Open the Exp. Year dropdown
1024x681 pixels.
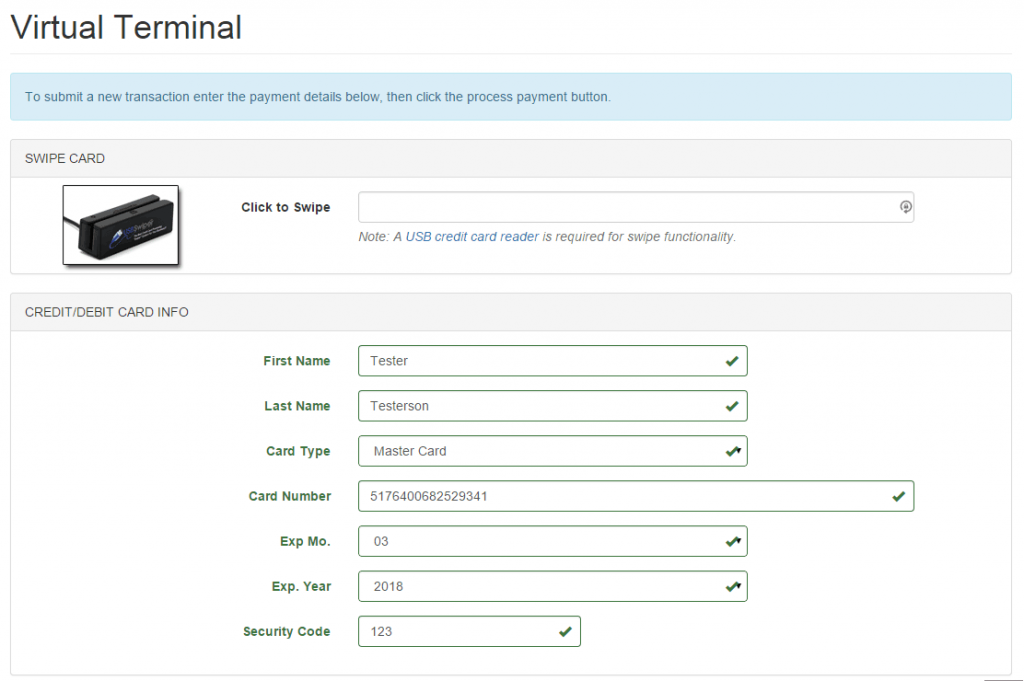[550, 586]
